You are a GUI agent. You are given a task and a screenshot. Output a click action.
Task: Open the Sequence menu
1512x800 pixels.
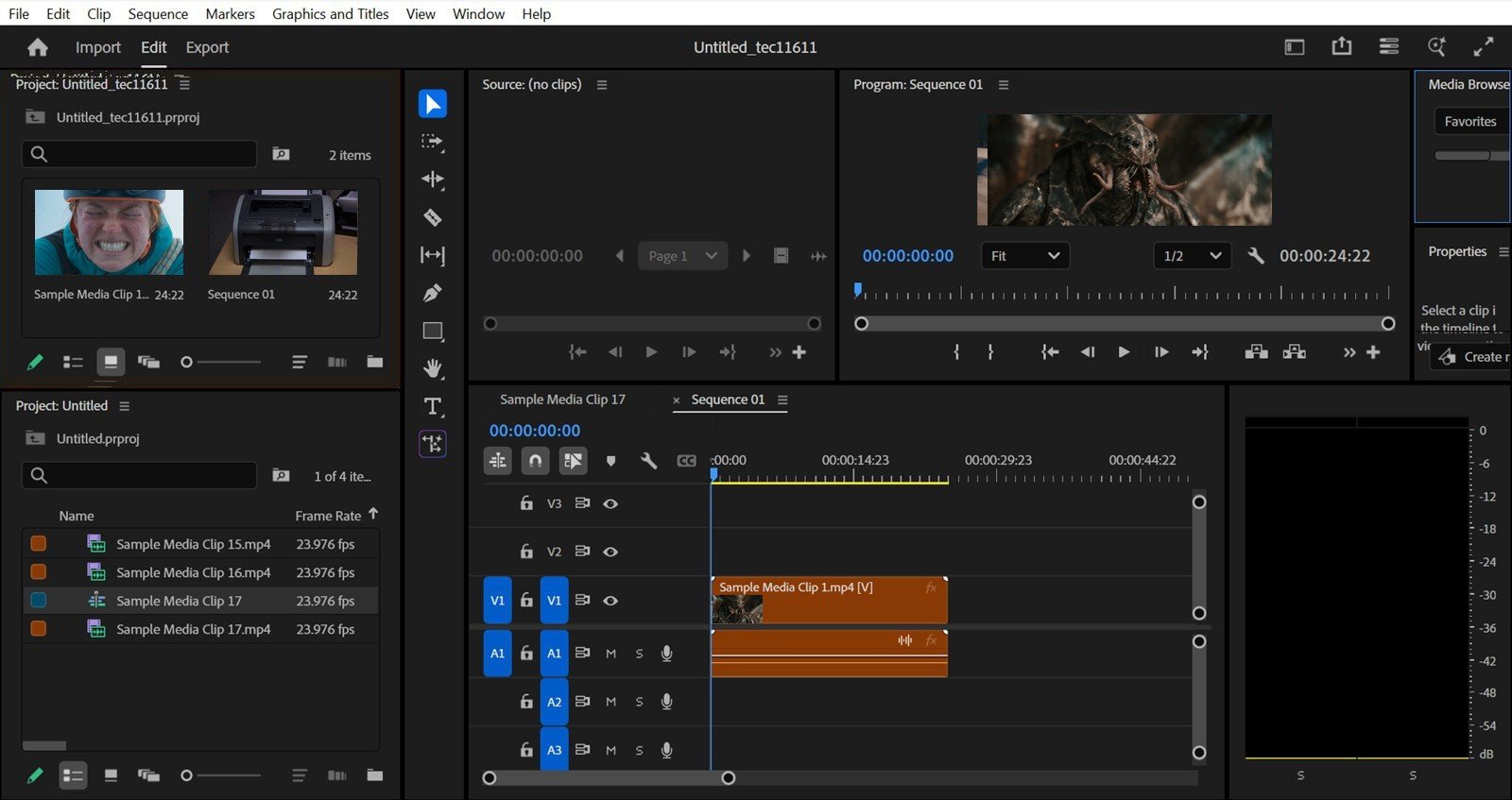point(158,13)
